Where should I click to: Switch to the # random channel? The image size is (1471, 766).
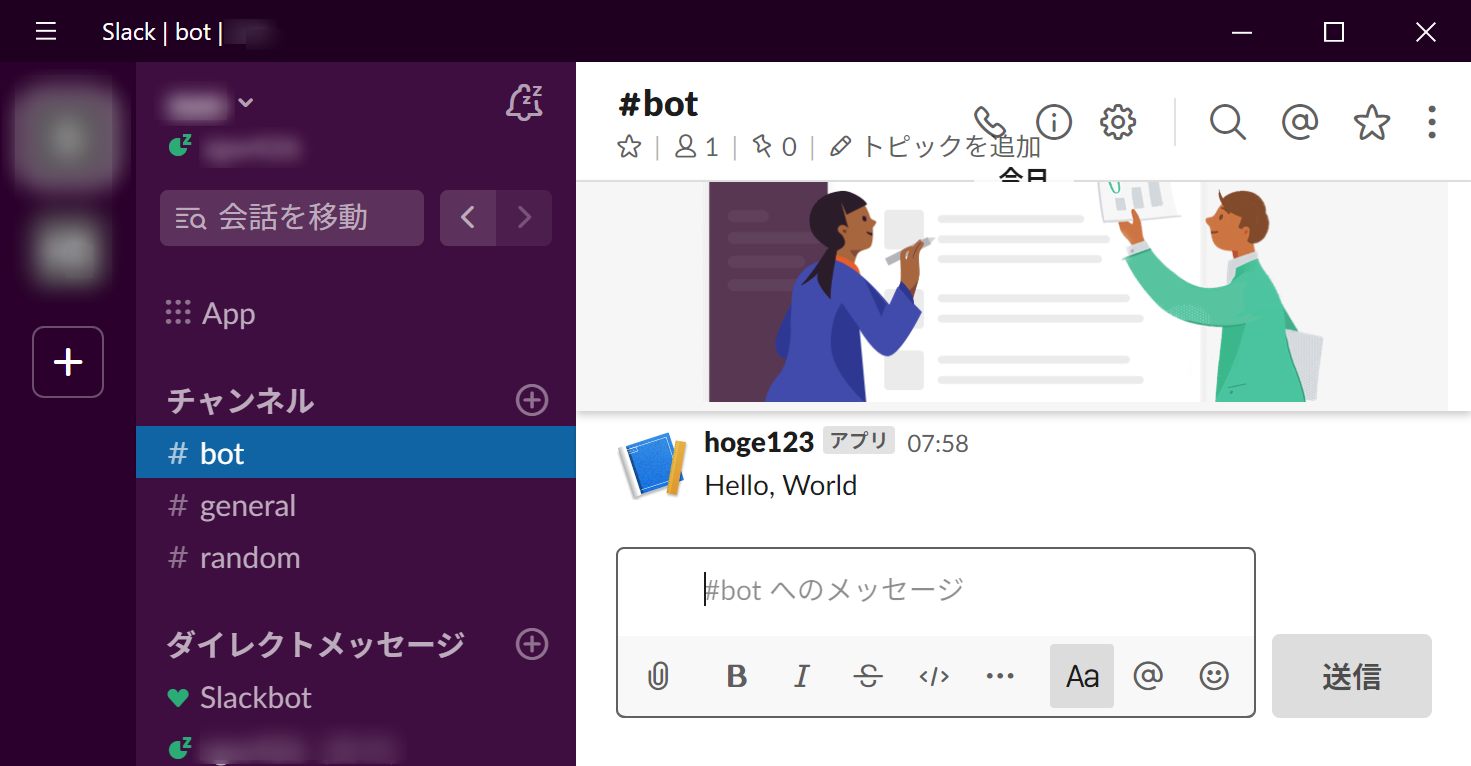(356, 557)
